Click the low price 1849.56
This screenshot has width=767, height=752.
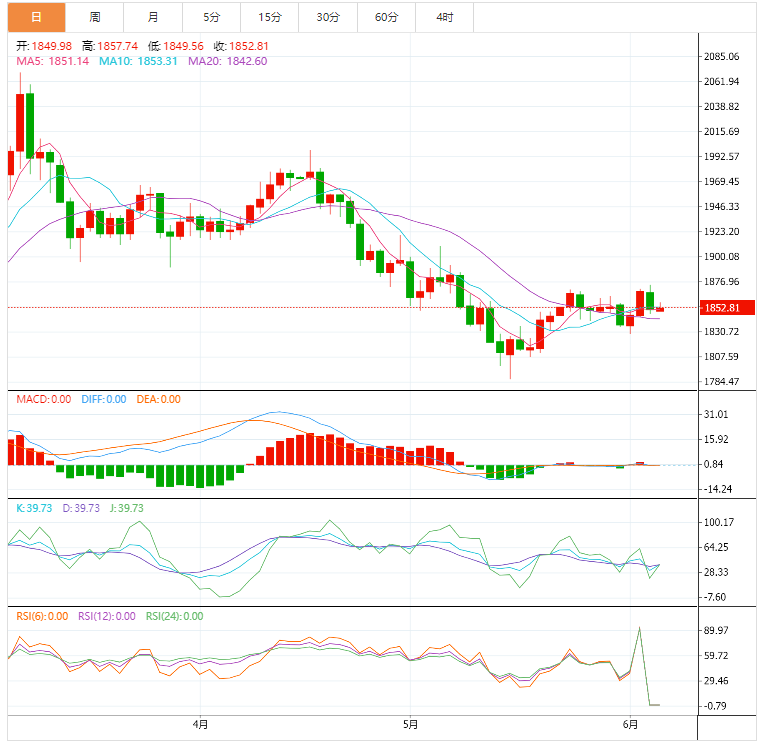183,46
